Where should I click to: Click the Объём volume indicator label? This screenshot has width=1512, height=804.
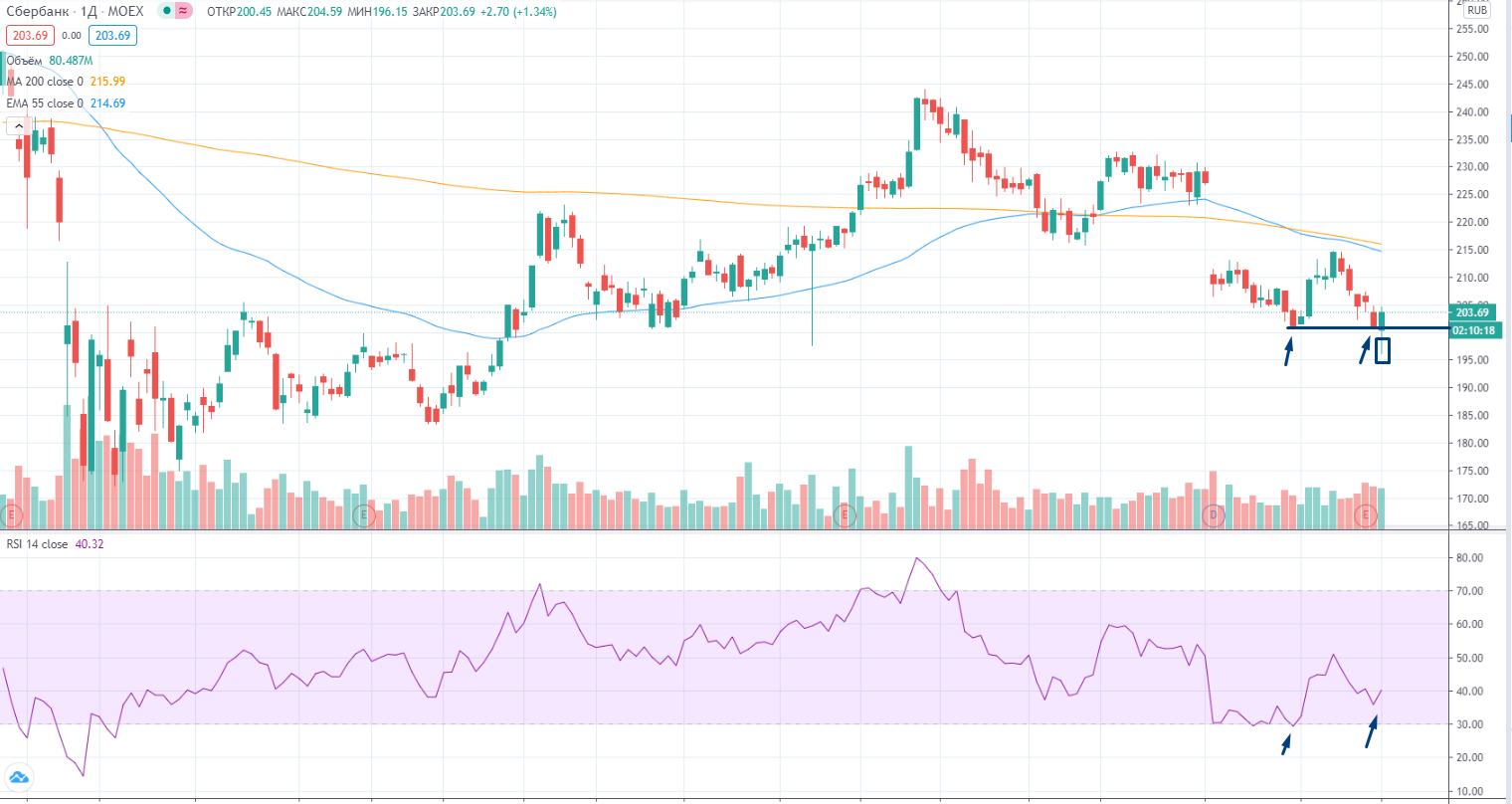[25, 61]
